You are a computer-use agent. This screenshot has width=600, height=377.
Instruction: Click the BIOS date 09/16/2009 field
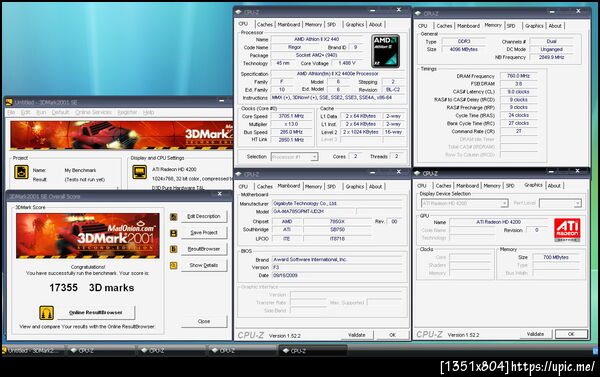[x=337, y=276]
